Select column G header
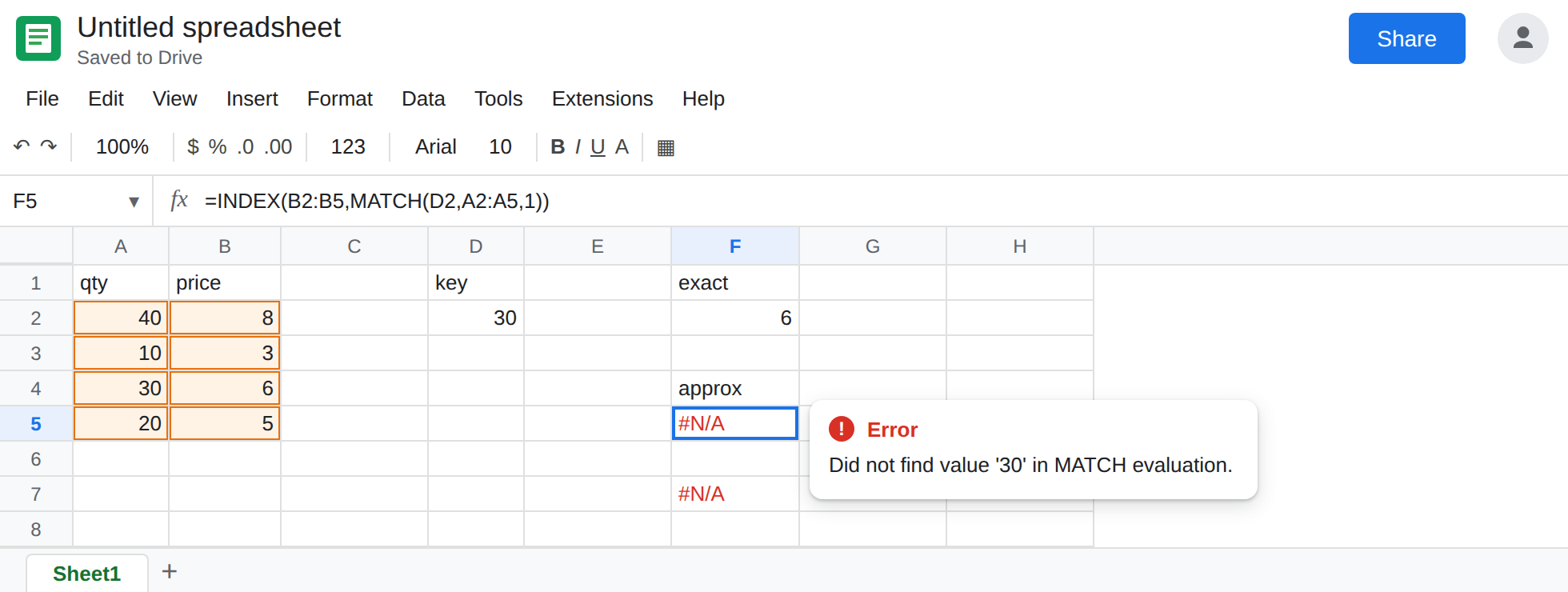 coord(873,246)
